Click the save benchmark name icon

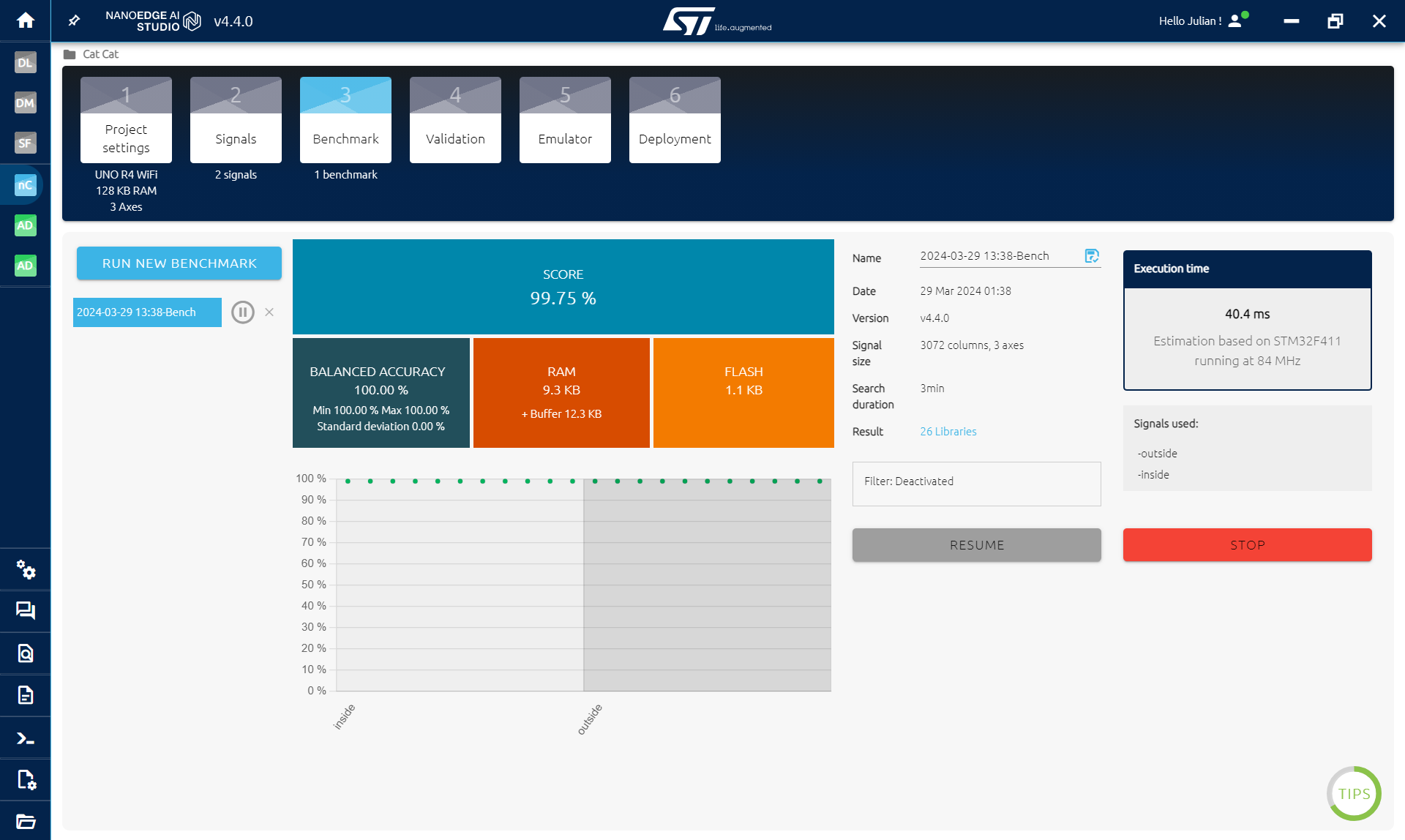pyautogui.click(x=1090, y=256)
